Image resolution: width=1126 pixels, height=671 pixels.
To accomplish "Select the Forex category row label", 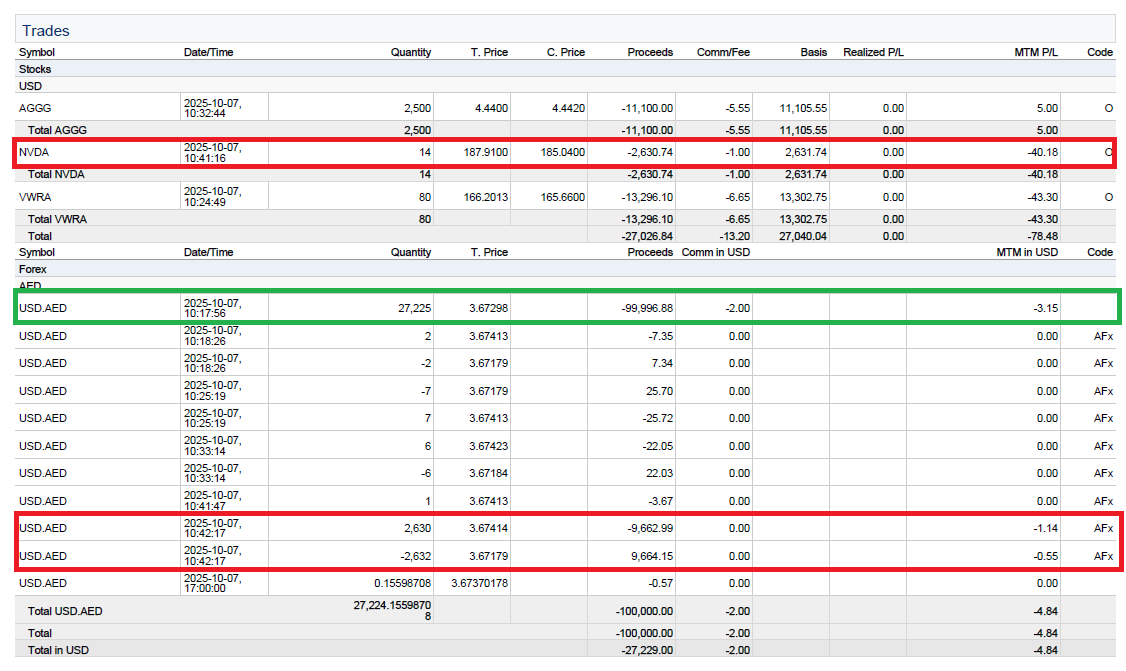I will coord(33,269).
